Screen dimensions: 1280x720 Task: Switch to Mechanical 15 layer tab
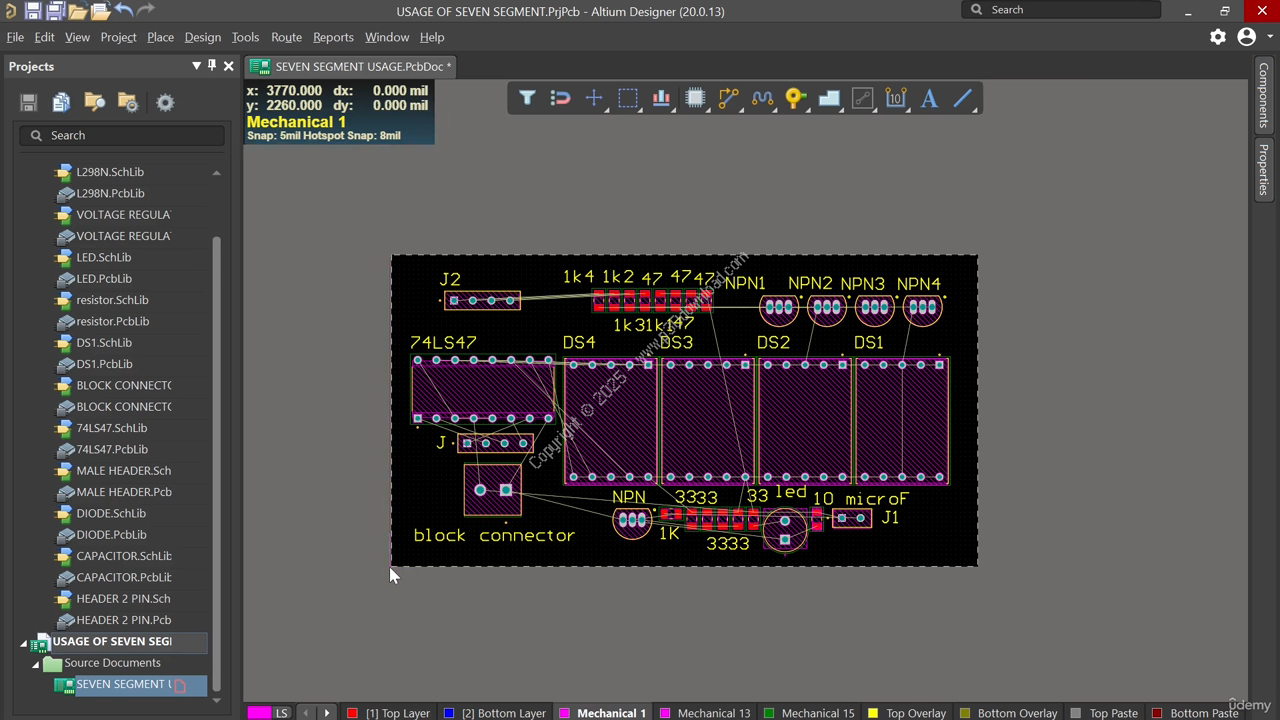(808, 713)
